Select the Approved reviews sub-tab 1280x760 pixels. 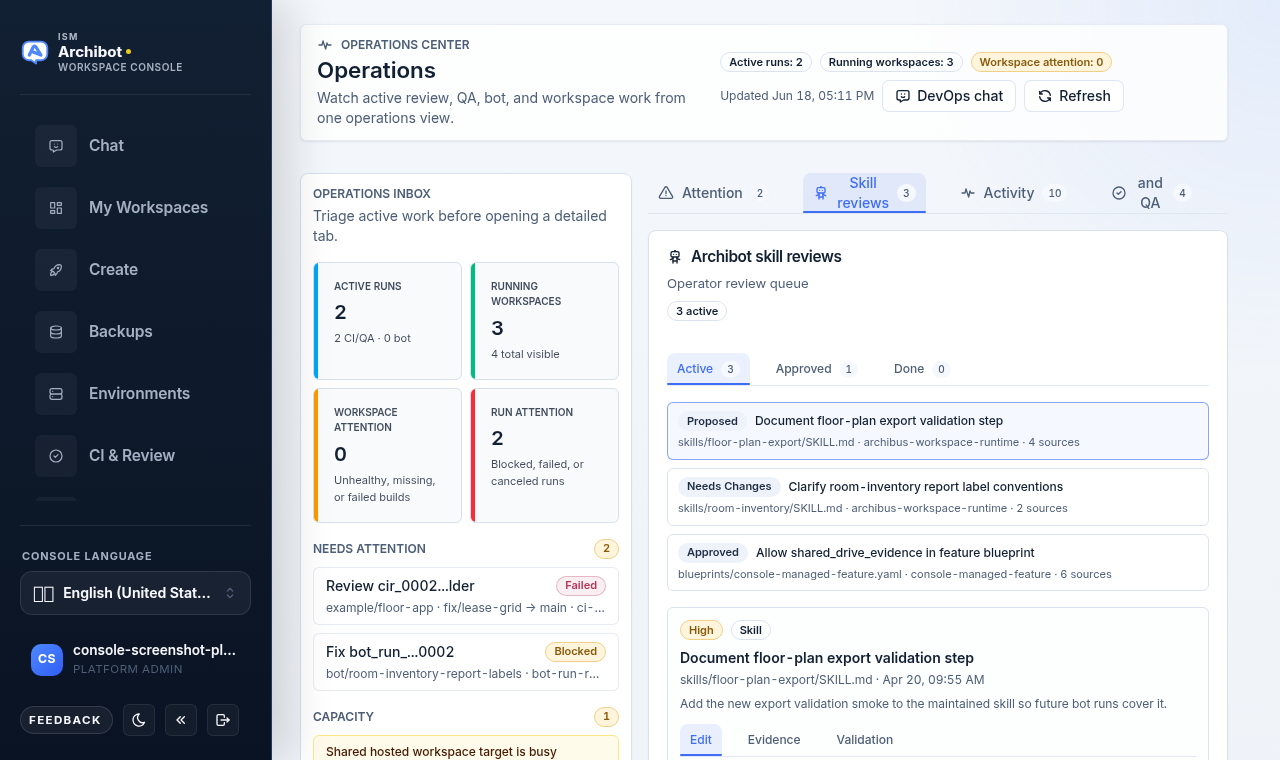[x=816, y=369]
